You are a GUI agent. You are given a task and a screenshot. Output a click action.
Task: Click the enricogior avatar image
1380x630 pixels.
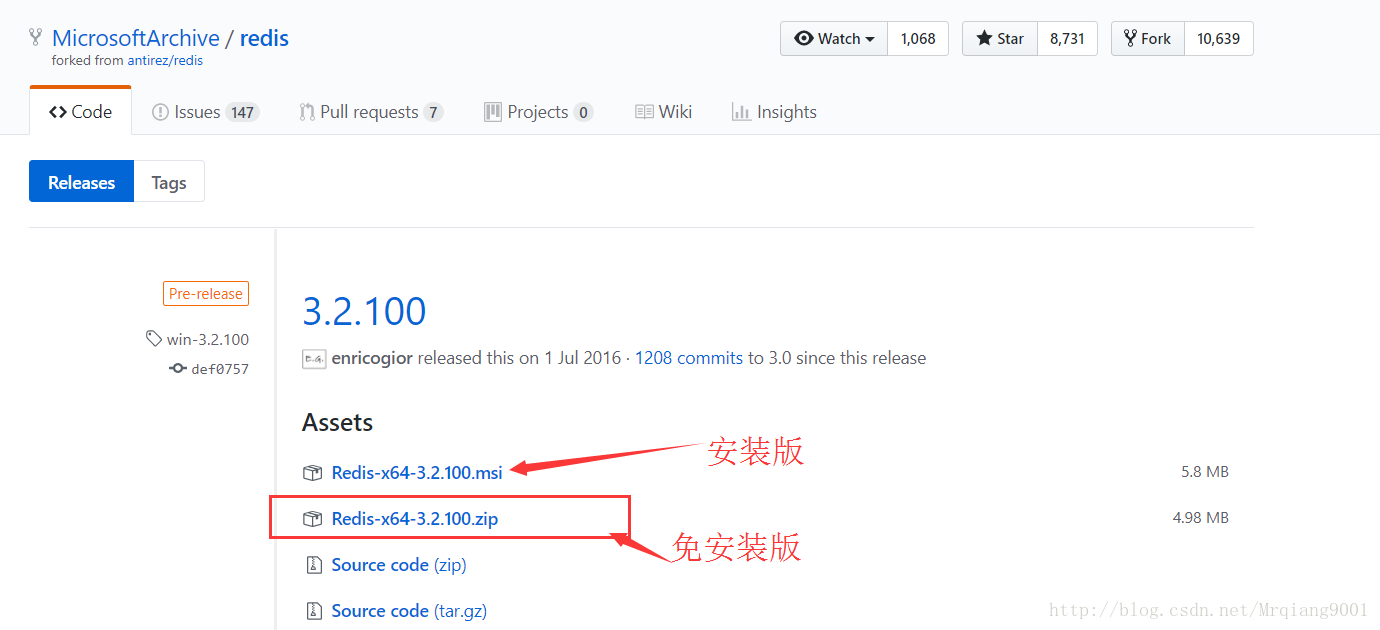click(x=314, y=358)
